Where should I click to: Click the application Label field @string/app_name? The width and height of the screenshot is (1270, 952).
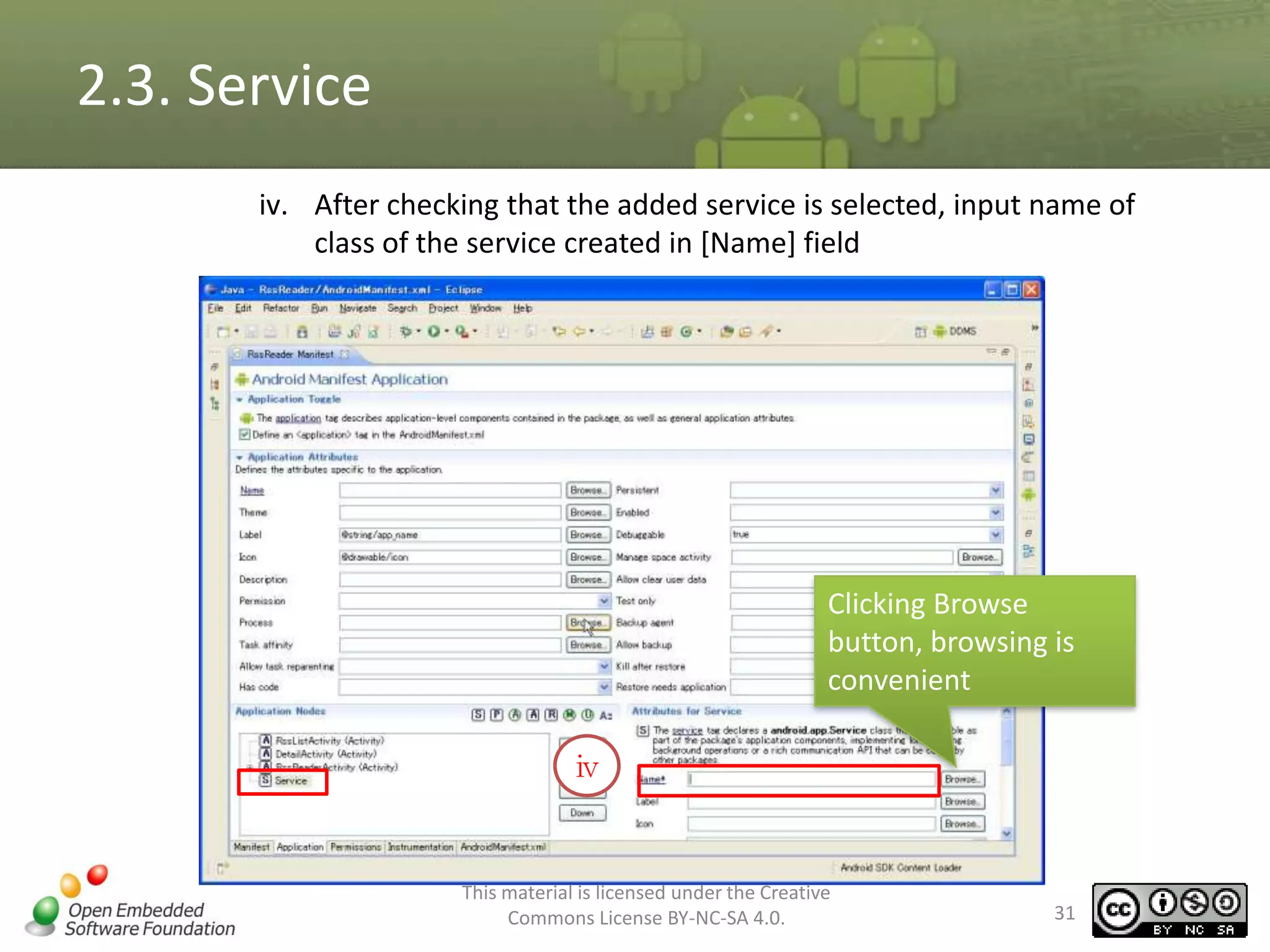[x=450, y=534]
